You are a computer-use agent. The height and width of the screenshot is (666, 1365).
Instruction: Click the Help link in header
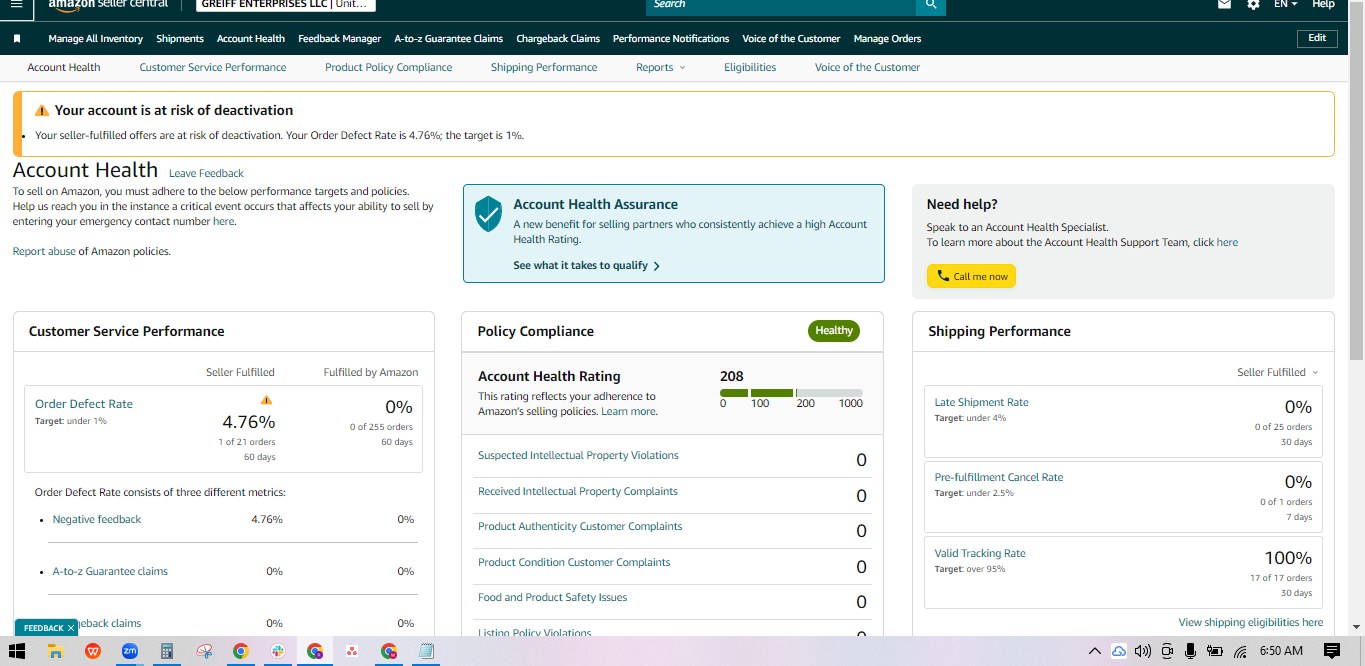click(1323, 5)
